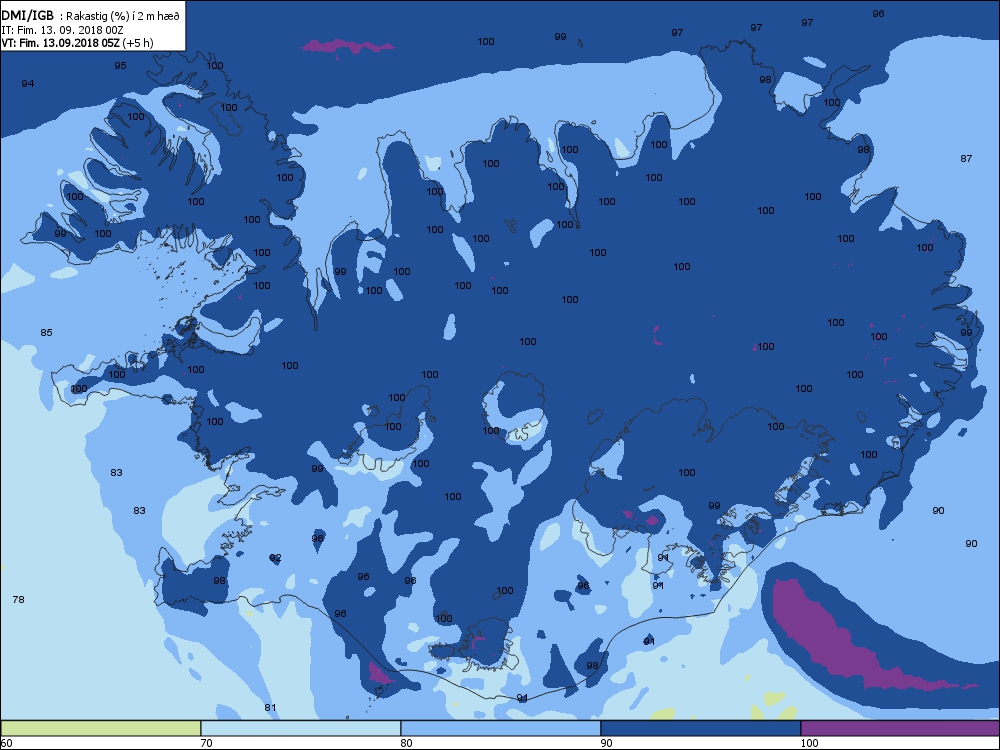The width and height of the screenshot is (1000, 750).
Task: Click the legend scale label 60
Action: pyautogui.click(x=6, y=743)
